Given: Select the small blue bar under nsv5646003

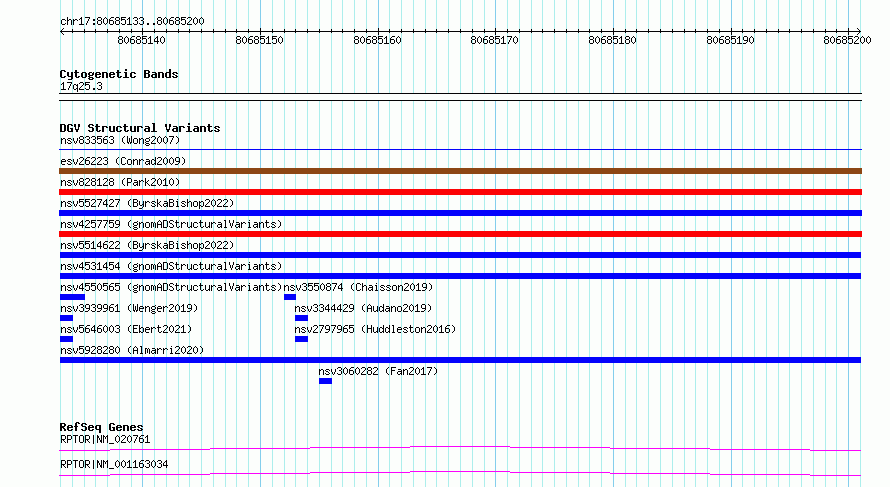Looking at the screenshot, I should (66, 339).
